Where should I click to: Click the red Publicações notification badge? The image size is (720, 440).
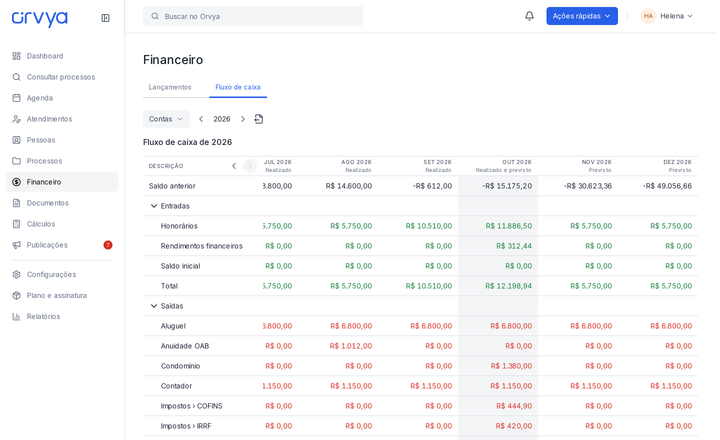coord(108,245)
